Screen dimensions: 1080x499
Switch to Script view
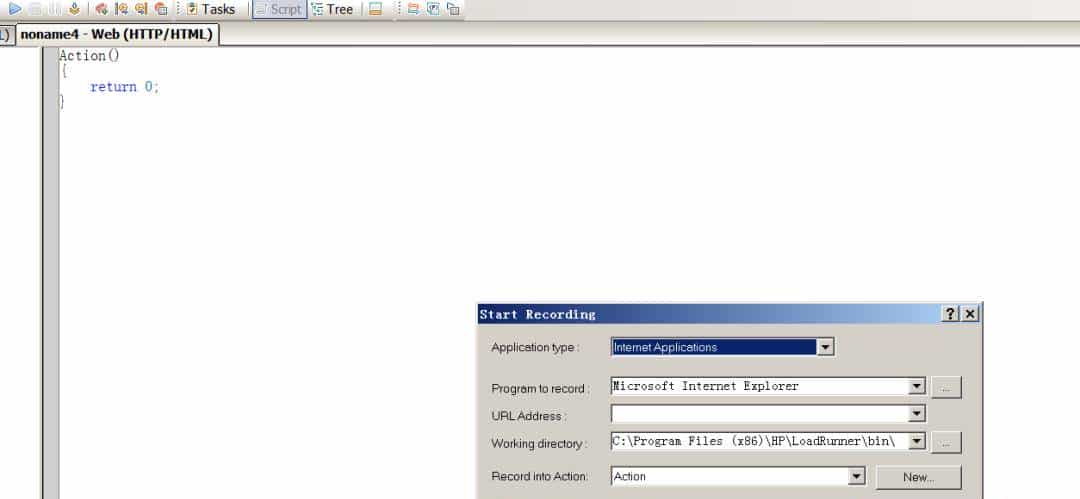pos(279,9)
